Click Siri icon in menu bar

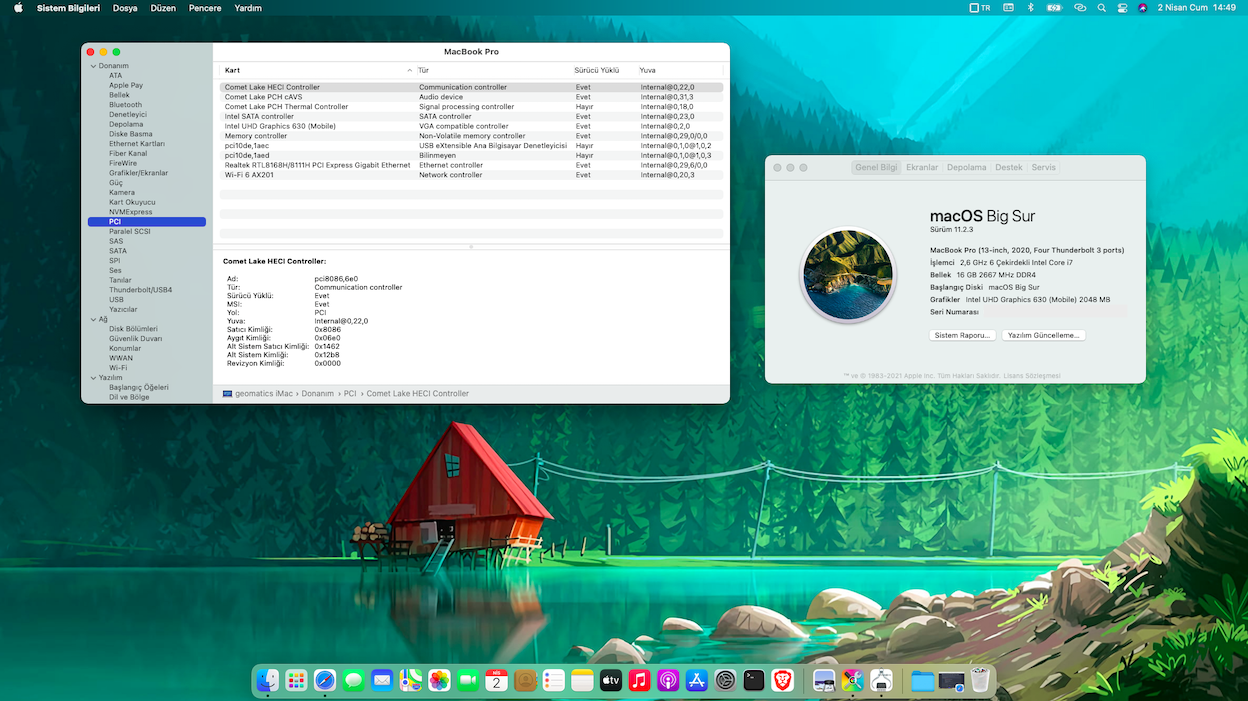(x=1143, y=7)
